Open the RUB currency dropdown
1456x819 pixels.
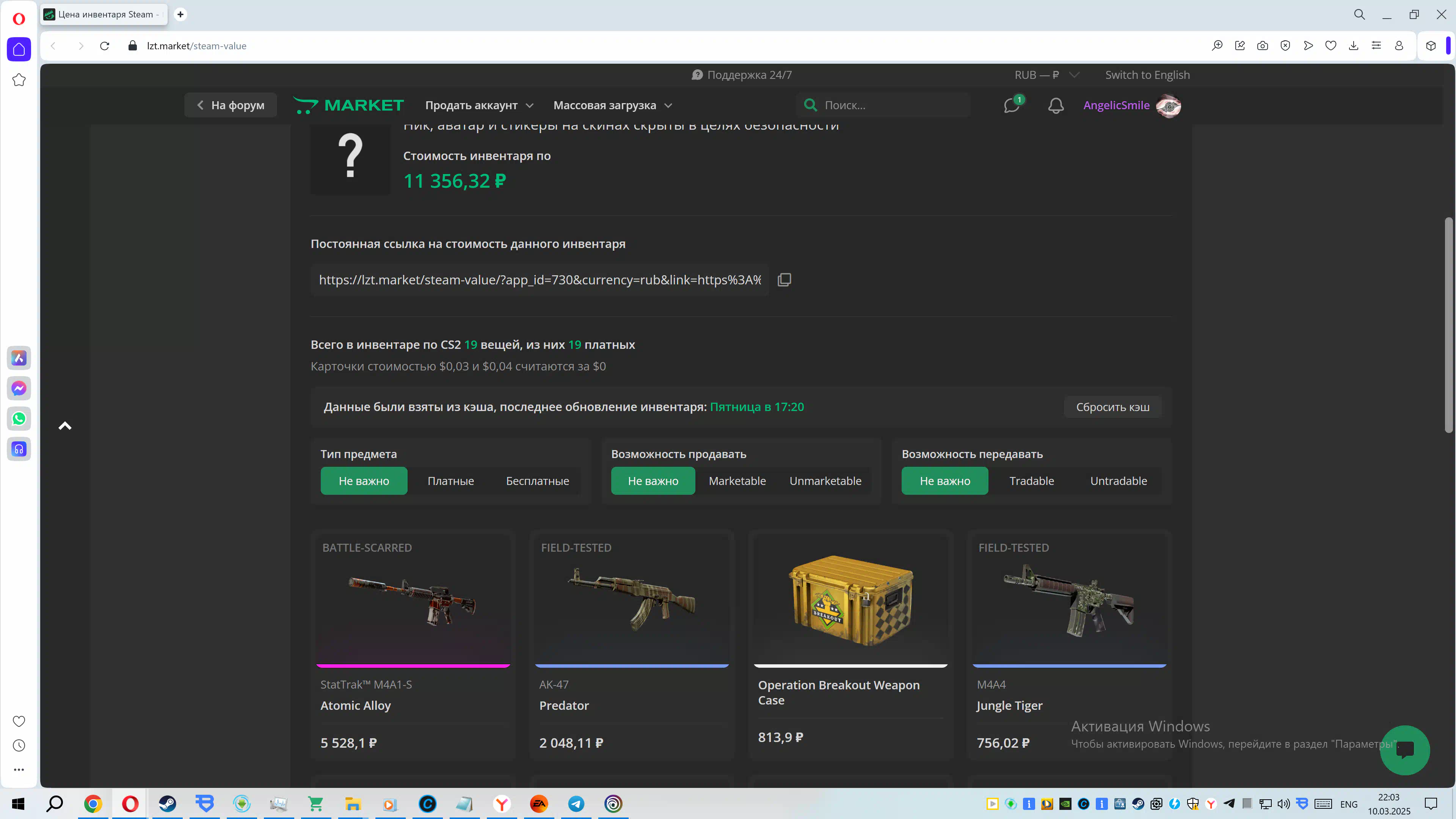coord(1046,75)
